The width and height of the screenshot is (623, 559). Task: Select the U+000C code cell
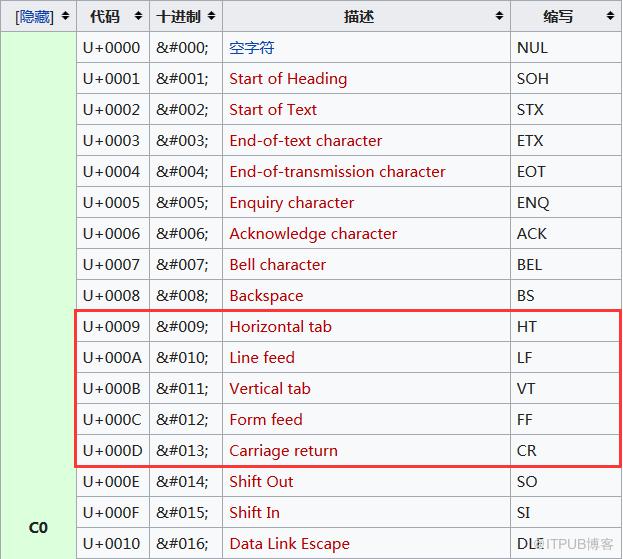pyautogui.click(x=113, y=420)
